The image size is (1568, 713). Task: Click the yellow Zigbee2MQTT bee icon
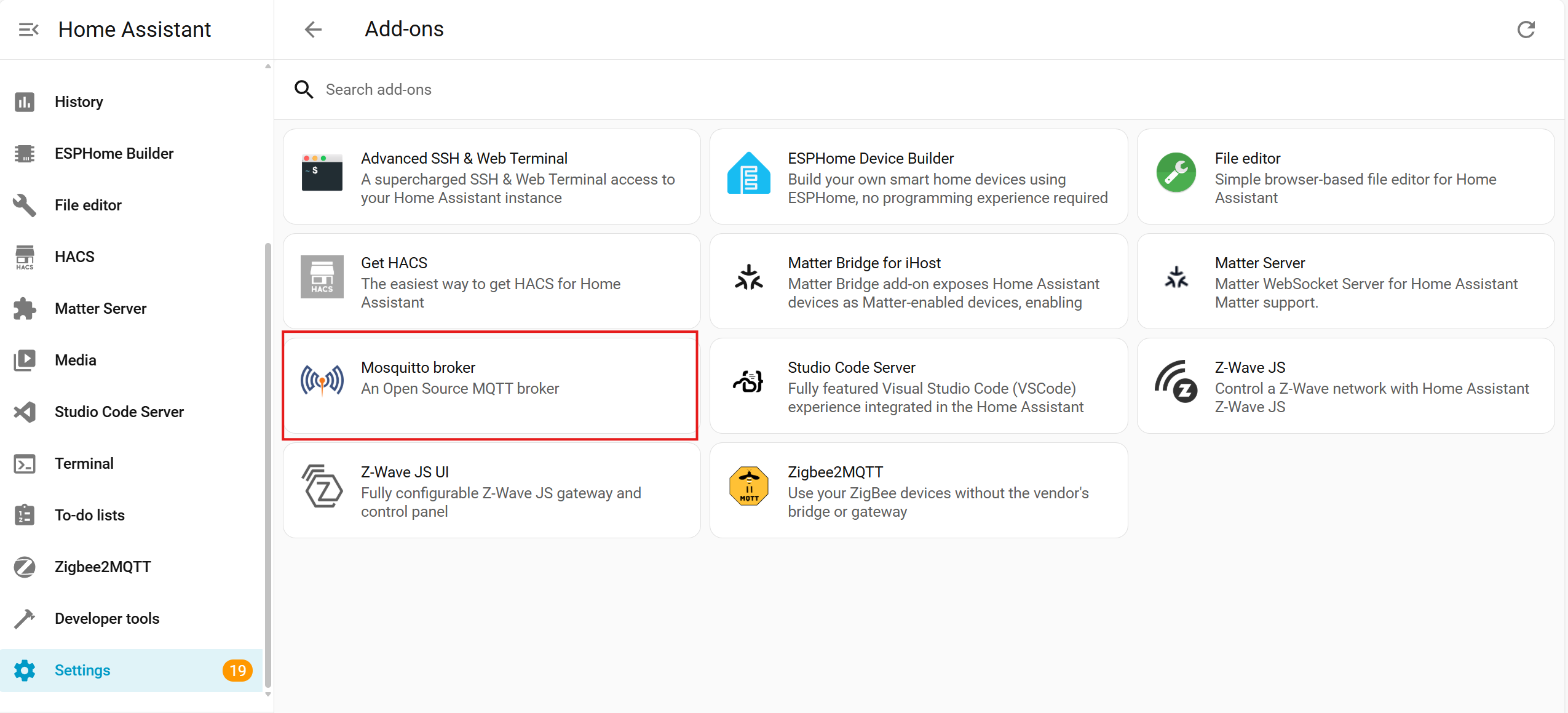point(748,486)
